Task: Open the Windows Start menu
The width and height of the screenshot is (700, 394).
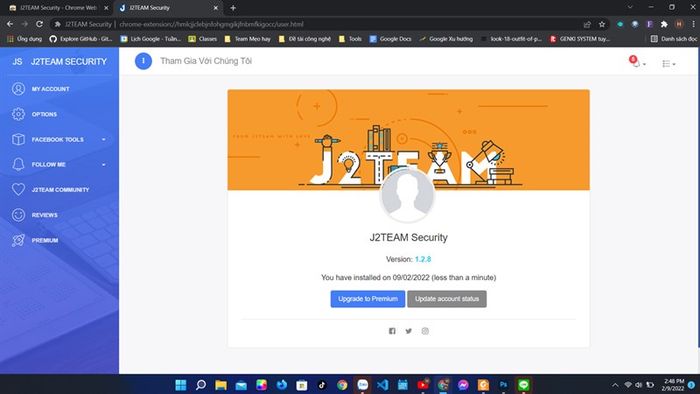Action: (181, 385)
